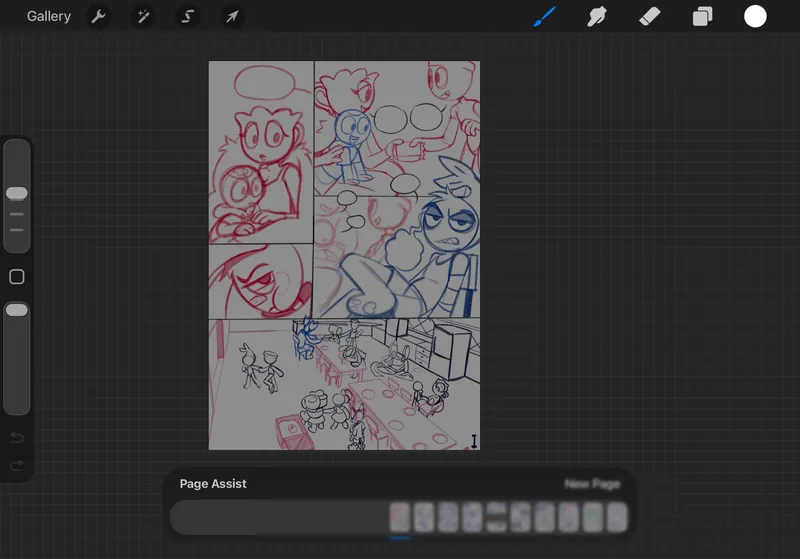Select the dark black-and-white page thumbnail
The image size is (800, 559).
pyautogui.click(x=496, y=517)
